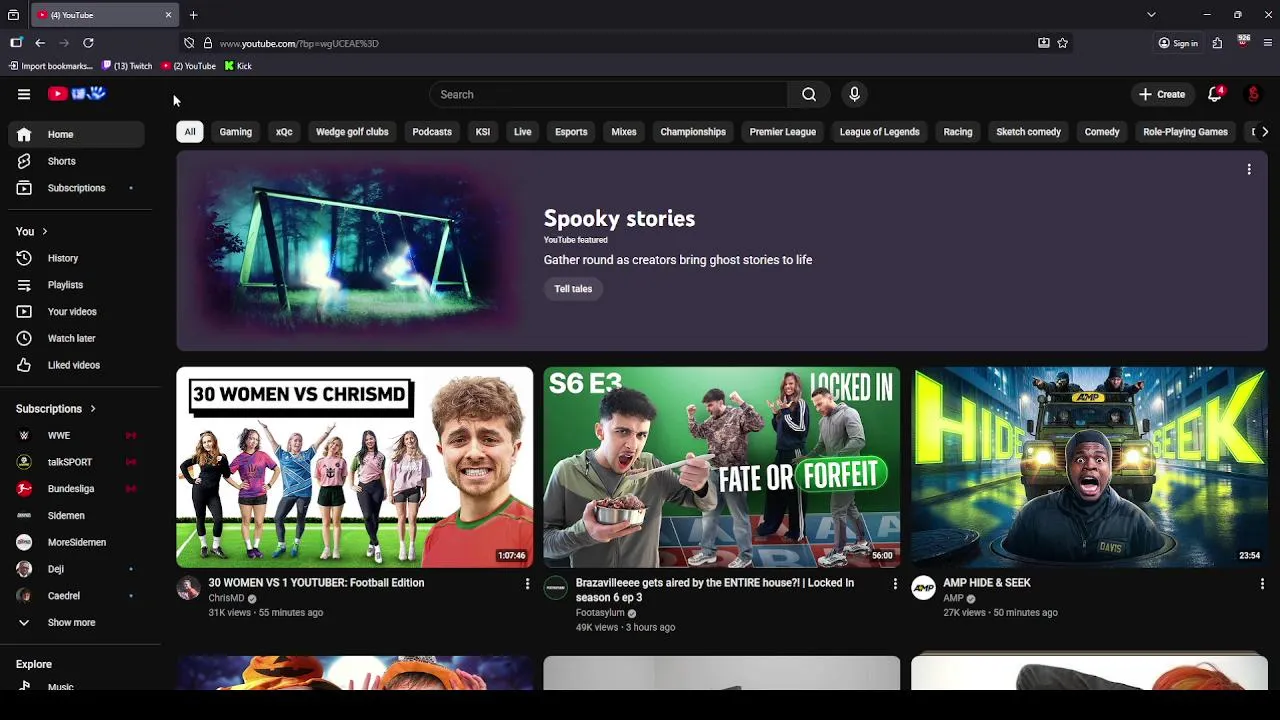This screenshot has height=720, width=1280.
Task: Open the Caedrel subscription channel
Action: tap(76, 596)
